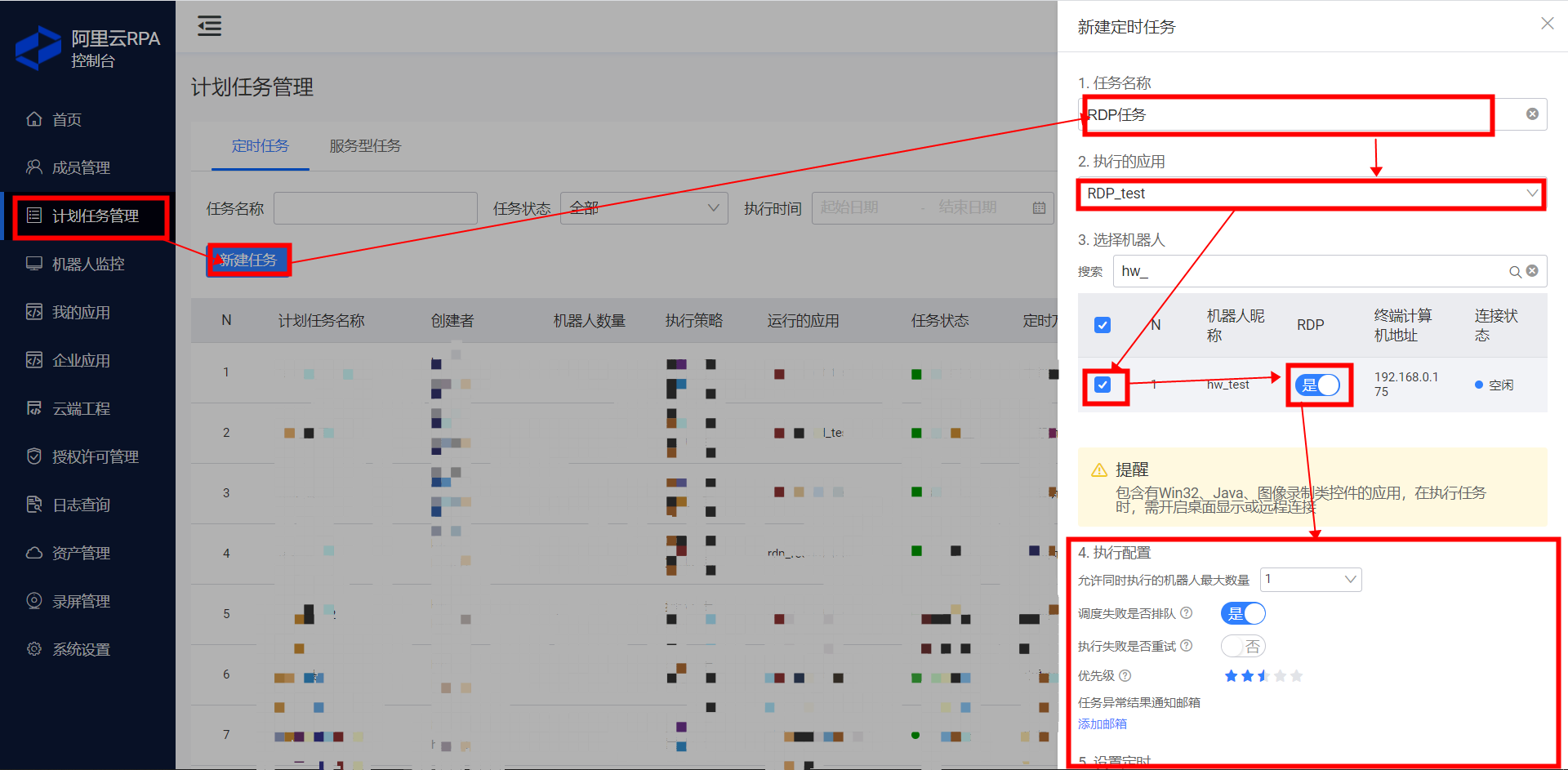Click the 创建者 column header
Screen dimensions: 1568x770
(x=452, y=321)
